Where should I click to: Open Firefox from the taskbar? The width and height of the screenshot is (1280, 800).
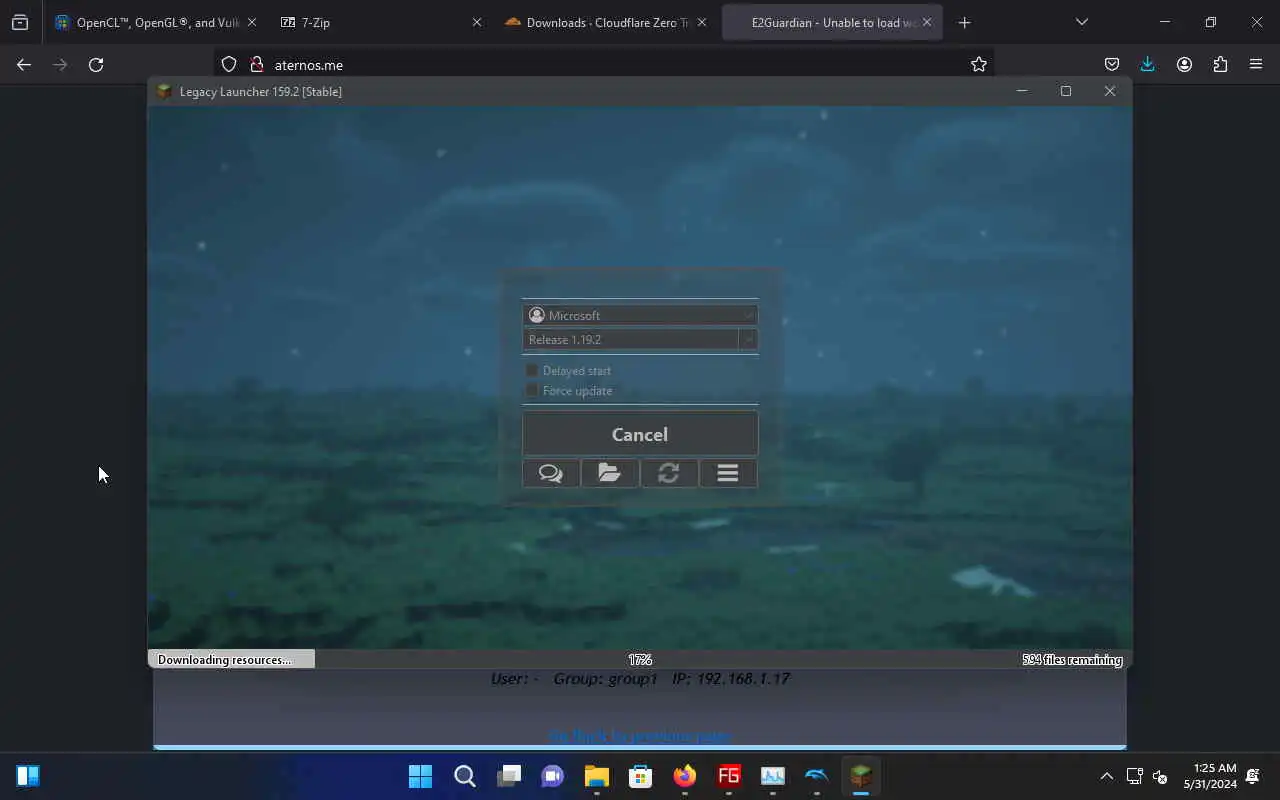click(685, 776)
